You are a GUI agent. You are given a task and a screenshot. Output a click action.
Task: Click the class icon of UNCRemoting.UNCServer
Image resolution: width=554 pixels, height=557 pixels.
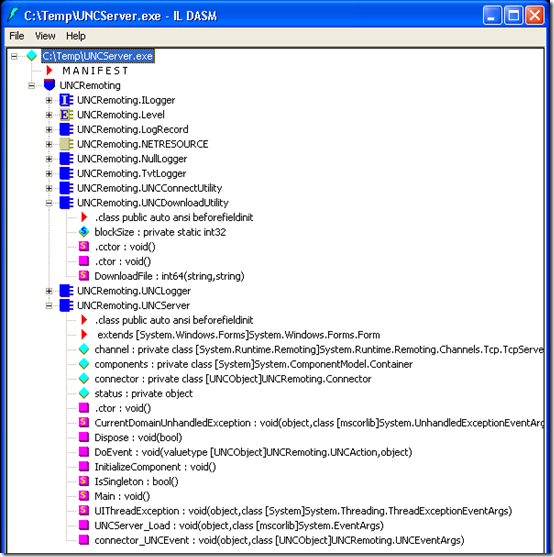tap(66, 305)
